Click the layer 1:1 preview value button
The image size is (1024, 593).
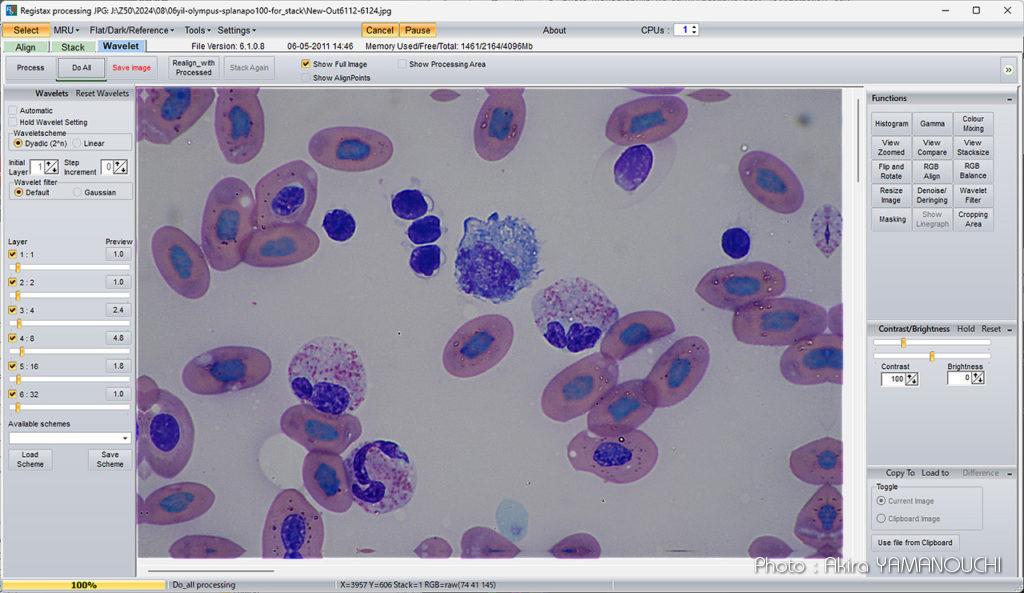[x=118, y=254]
